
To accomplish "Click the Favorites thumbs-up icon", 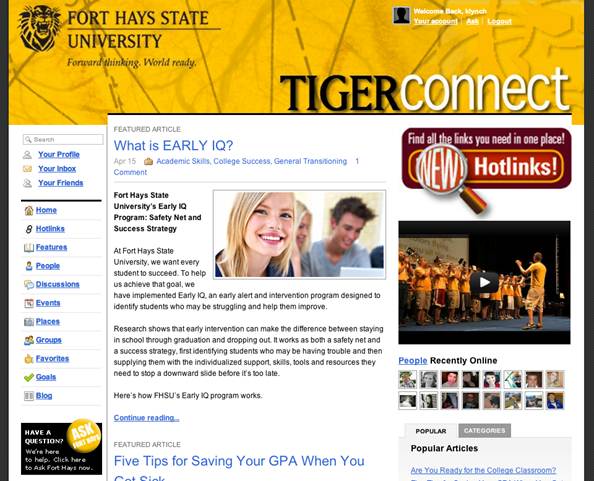I will coord(29,359).
